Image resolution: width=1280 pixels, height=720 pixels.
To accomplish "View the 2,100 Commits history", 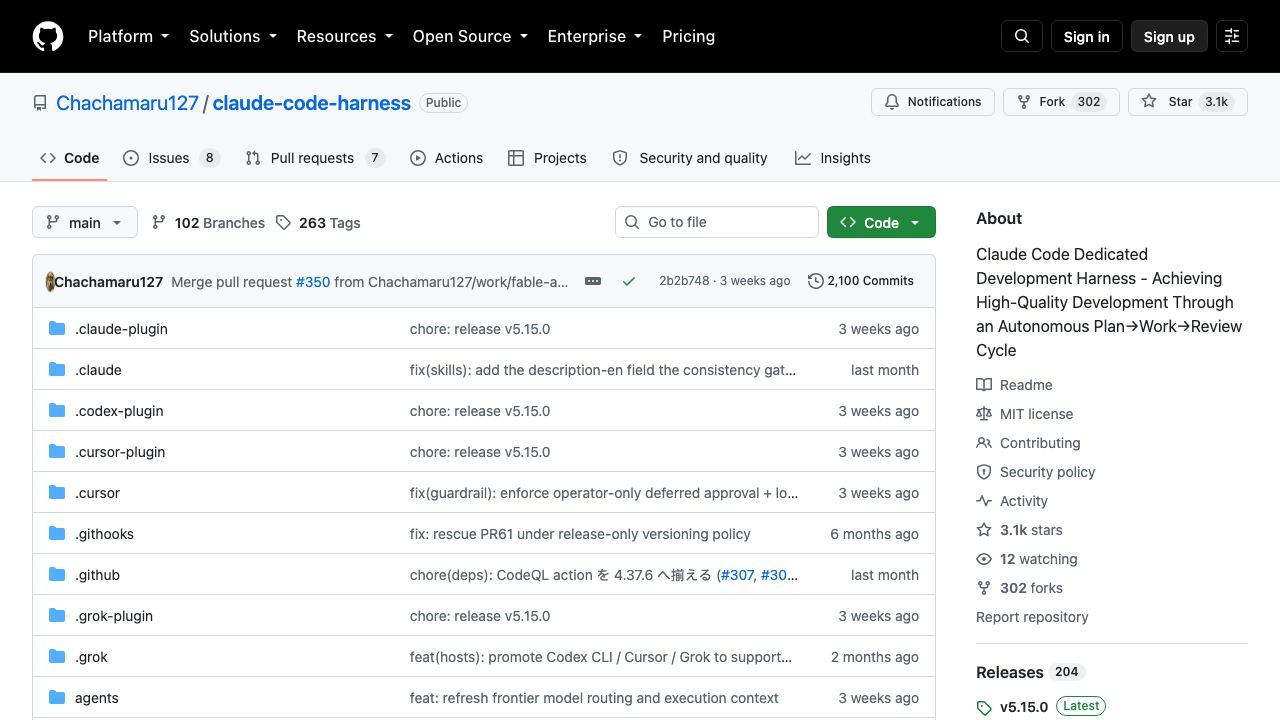I will click(861, 281).
